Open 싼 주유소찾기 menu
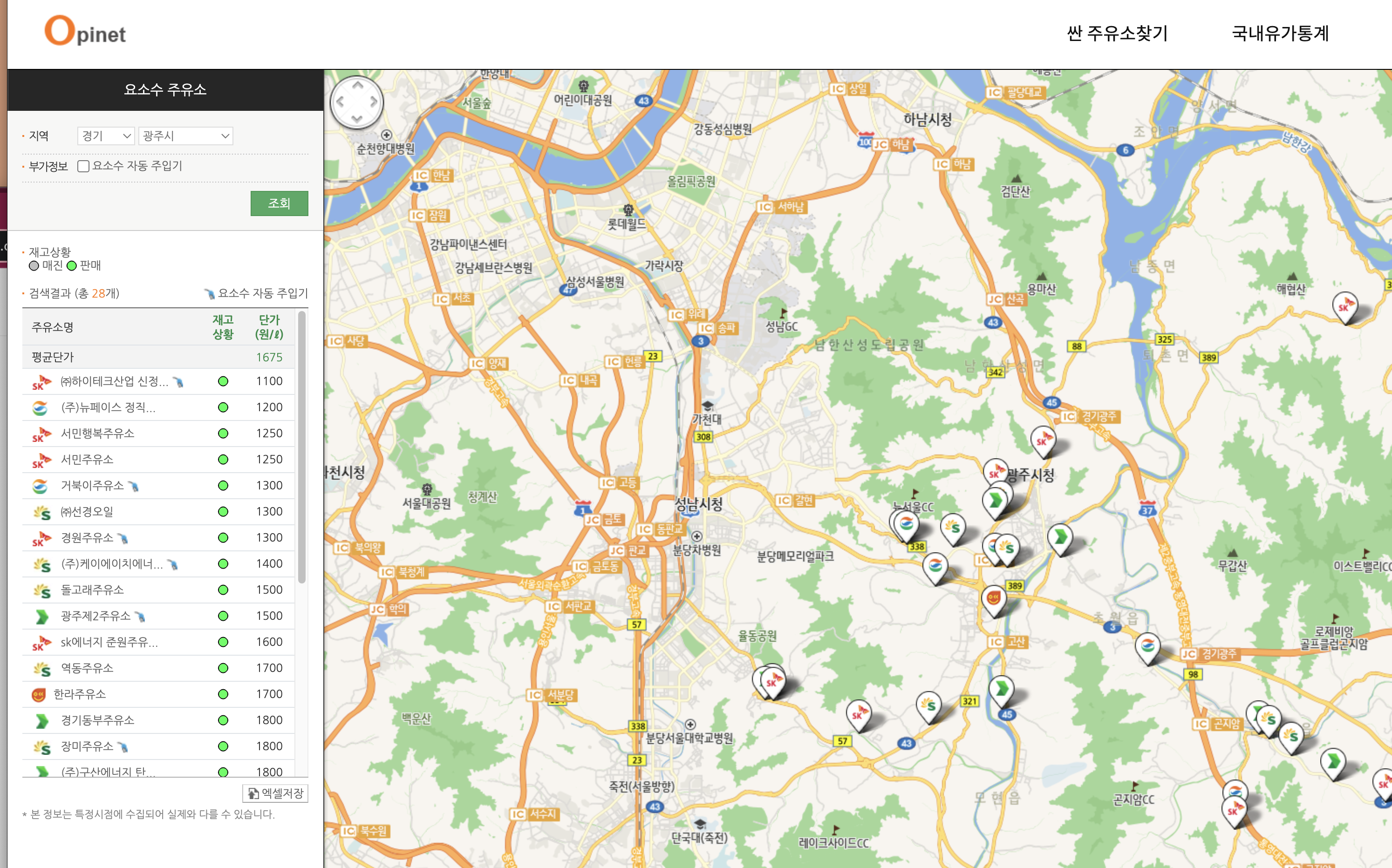This screenshot has height=868, width=1392. (1117, 34)
